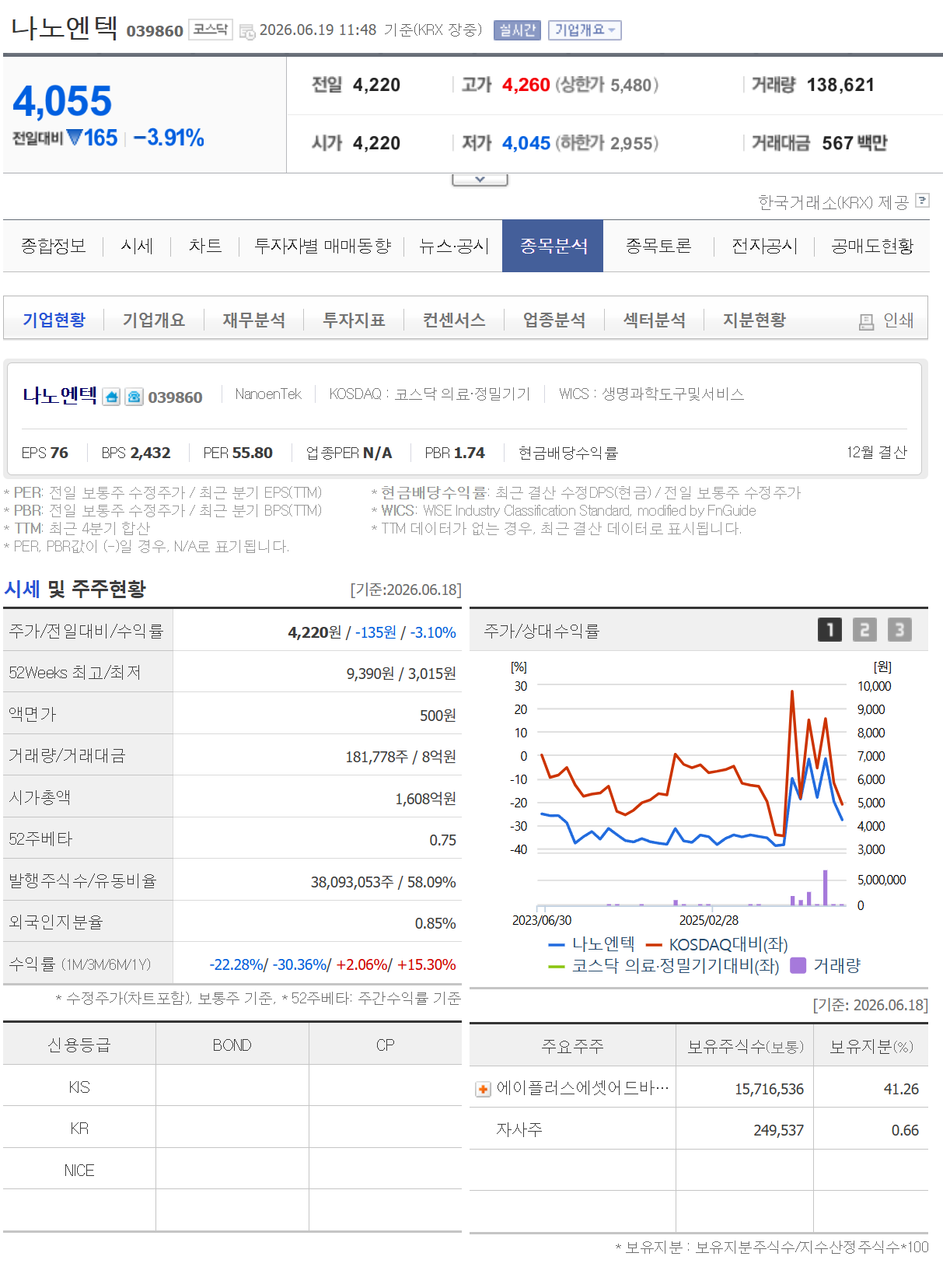Screen dimensions: 943x1288
Task: Click the KOSDAQ대비(좌) legend swatch
Action: (x=654, y=945)
